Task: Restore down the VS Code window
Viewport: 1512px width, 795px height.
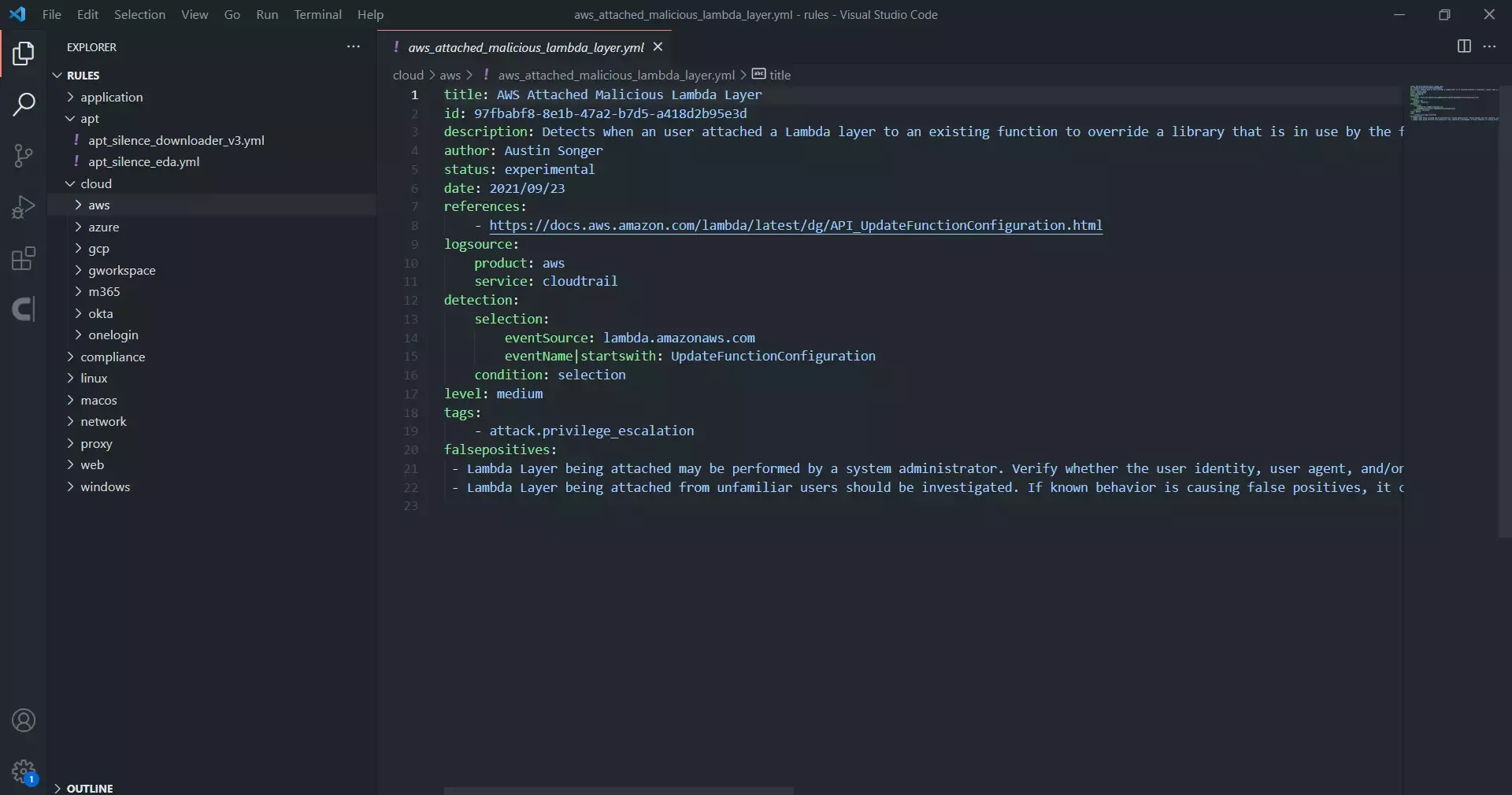Action: (1444, 14)
